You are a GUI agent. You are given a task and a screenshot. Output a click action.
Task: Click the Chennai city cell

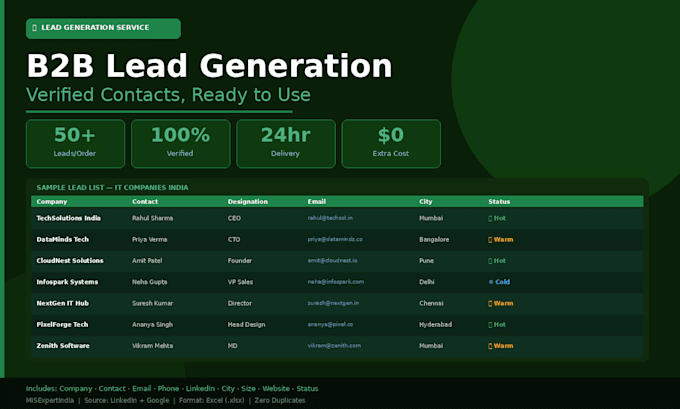click(x=431, y=303)
